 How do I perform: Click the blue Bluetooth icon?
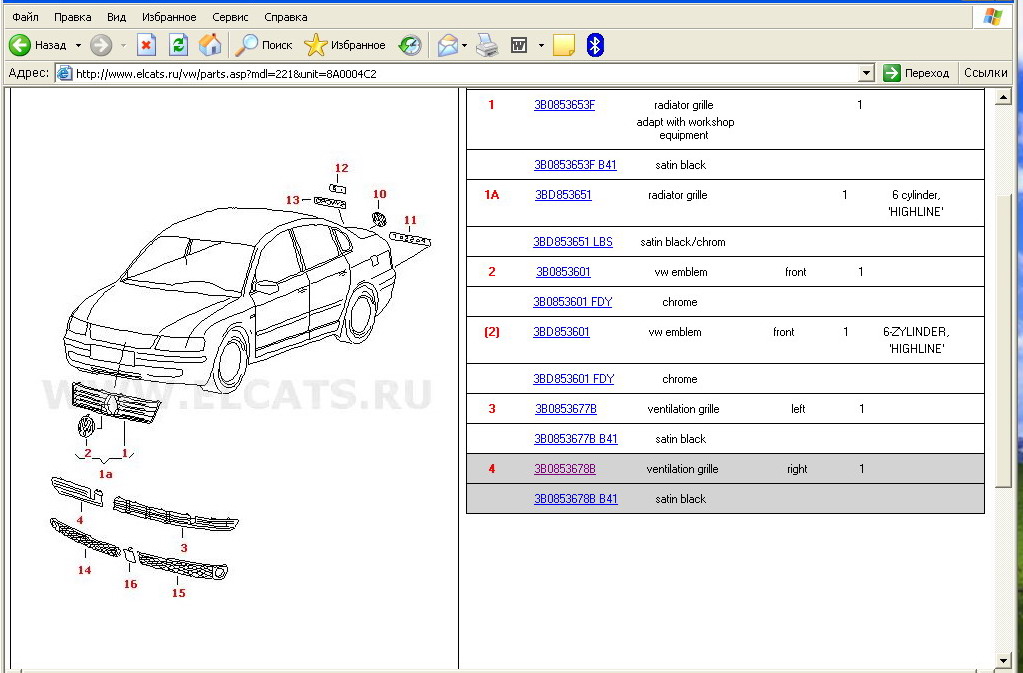coord(595,45)
